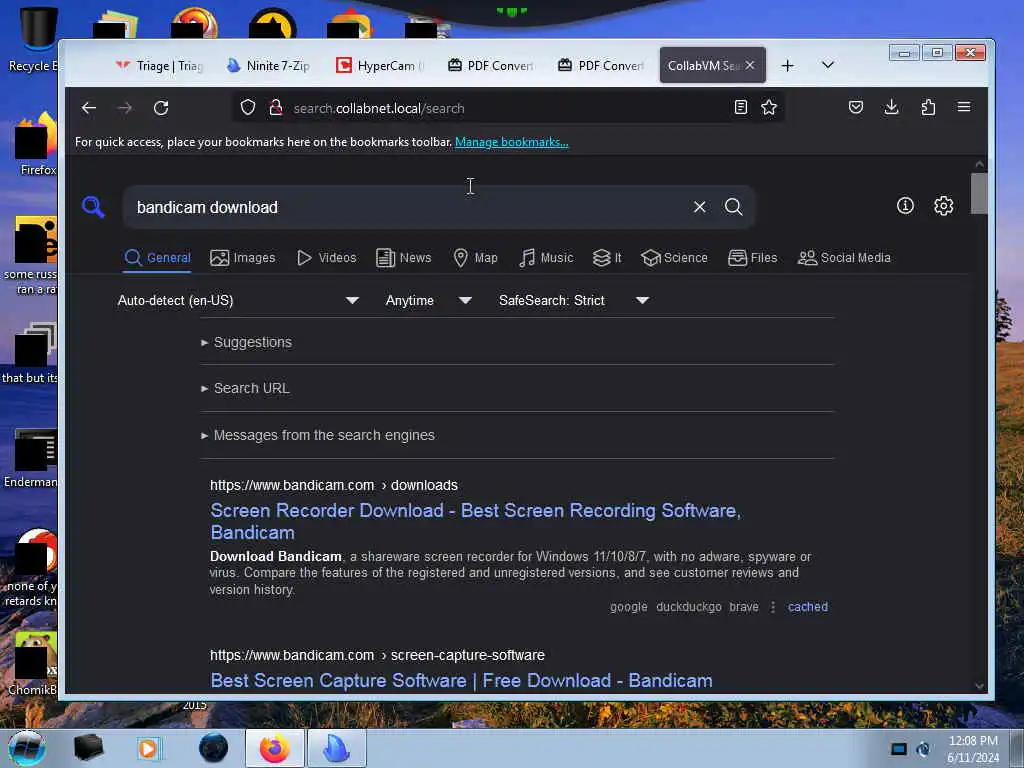The width and height of the screenshot is (1024, 768).
Task: Open the tracking protection shield icon
Action: 248,107
